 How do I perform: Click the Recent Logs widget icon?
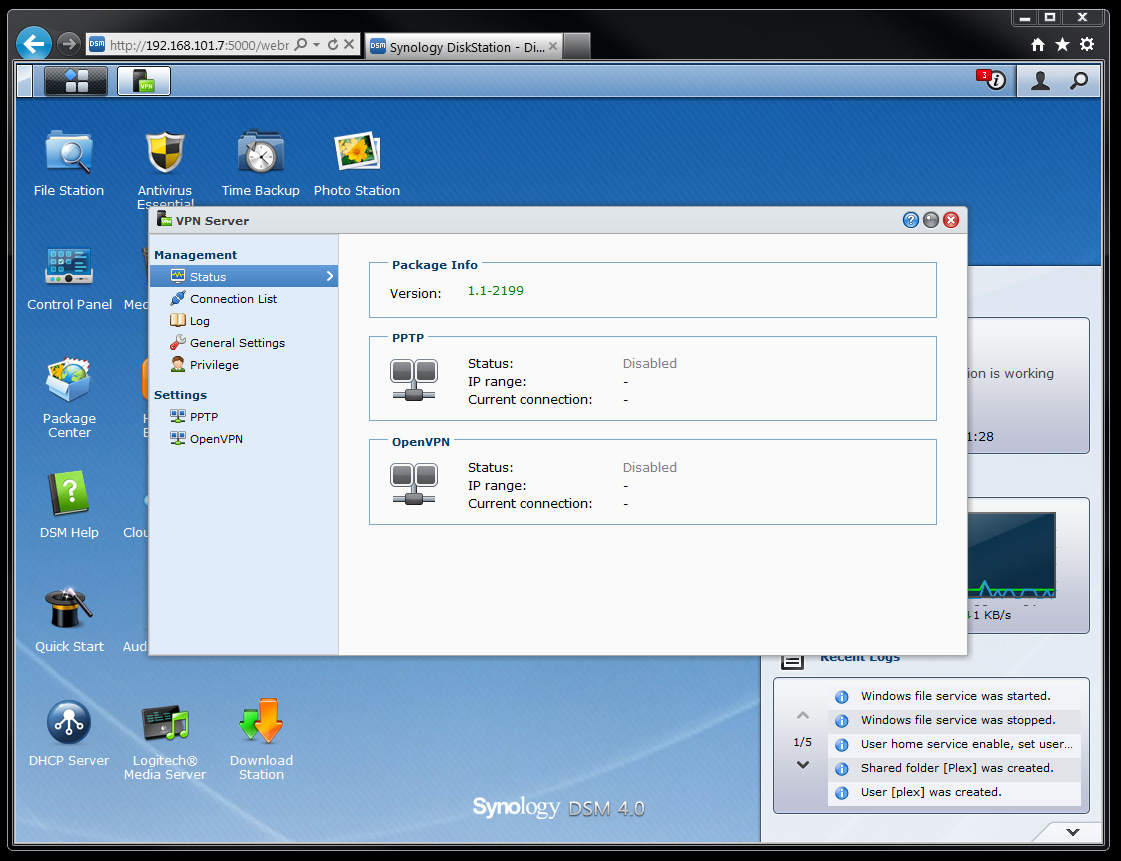792,661
